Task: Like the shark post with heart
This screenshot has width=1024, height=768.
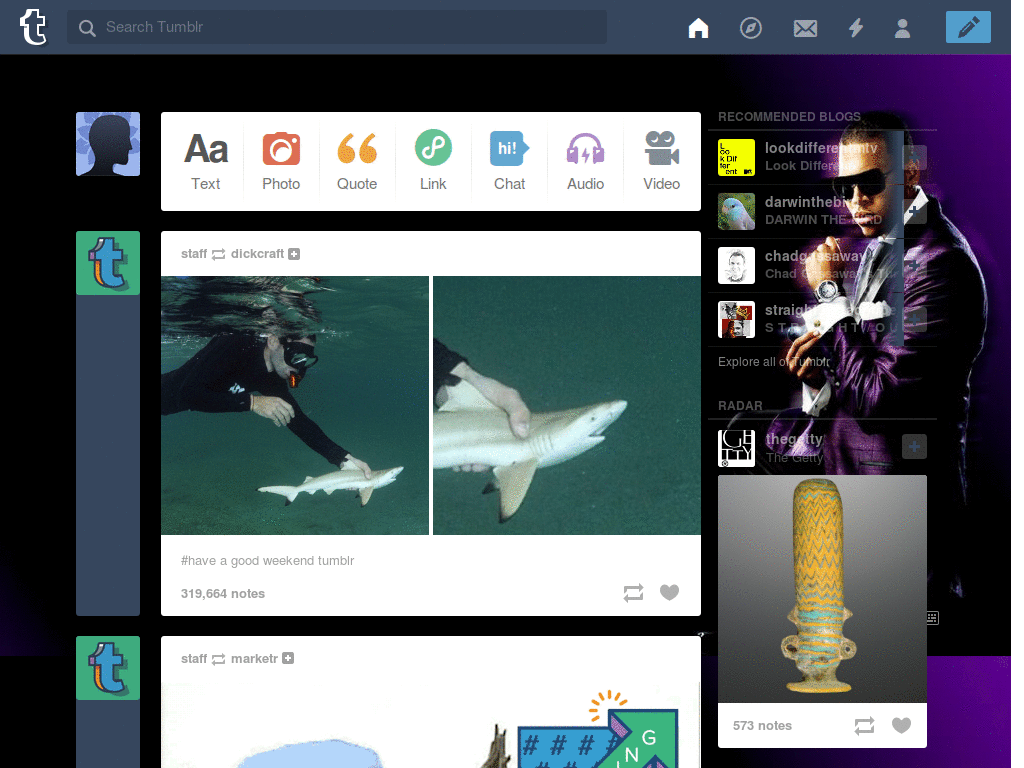Action: (669, 592)
